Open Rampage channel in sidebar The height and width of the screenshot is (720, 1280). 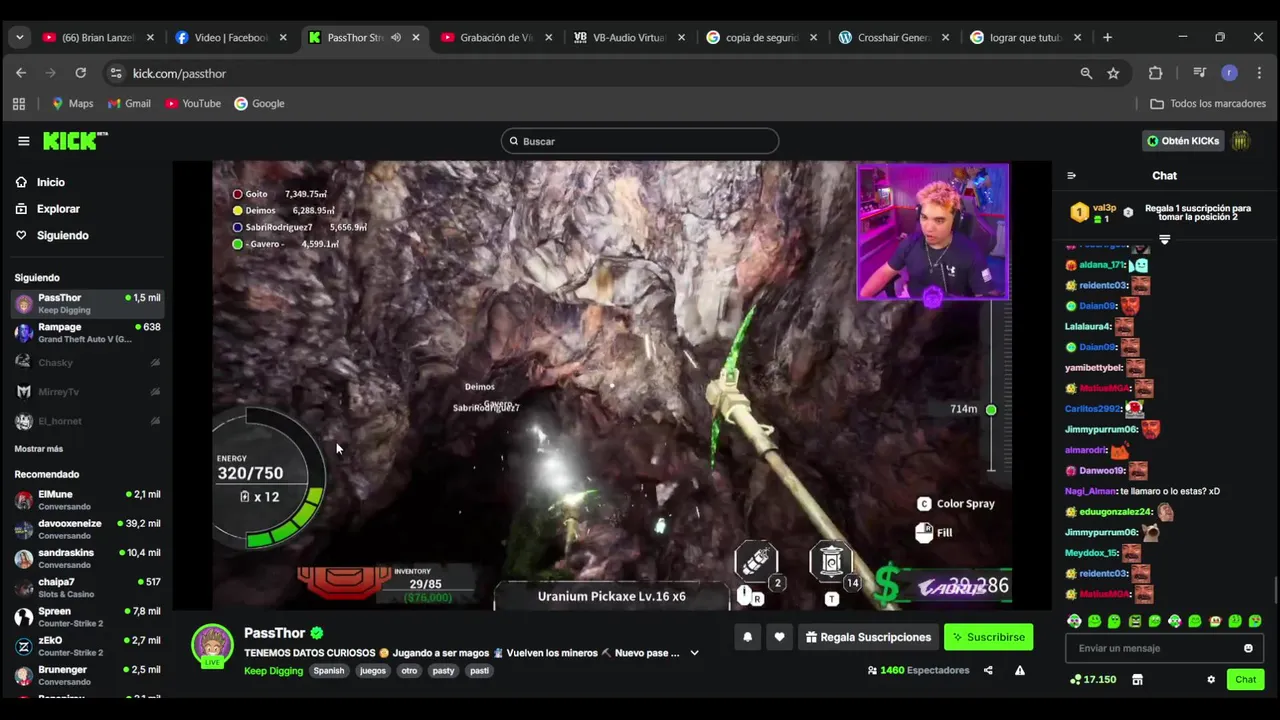click(x=88, y=332)
